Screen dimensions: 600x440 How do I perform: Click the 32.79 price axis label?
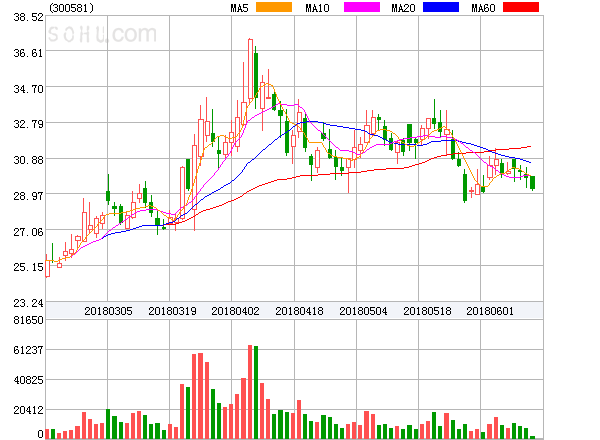click(28, 124)
